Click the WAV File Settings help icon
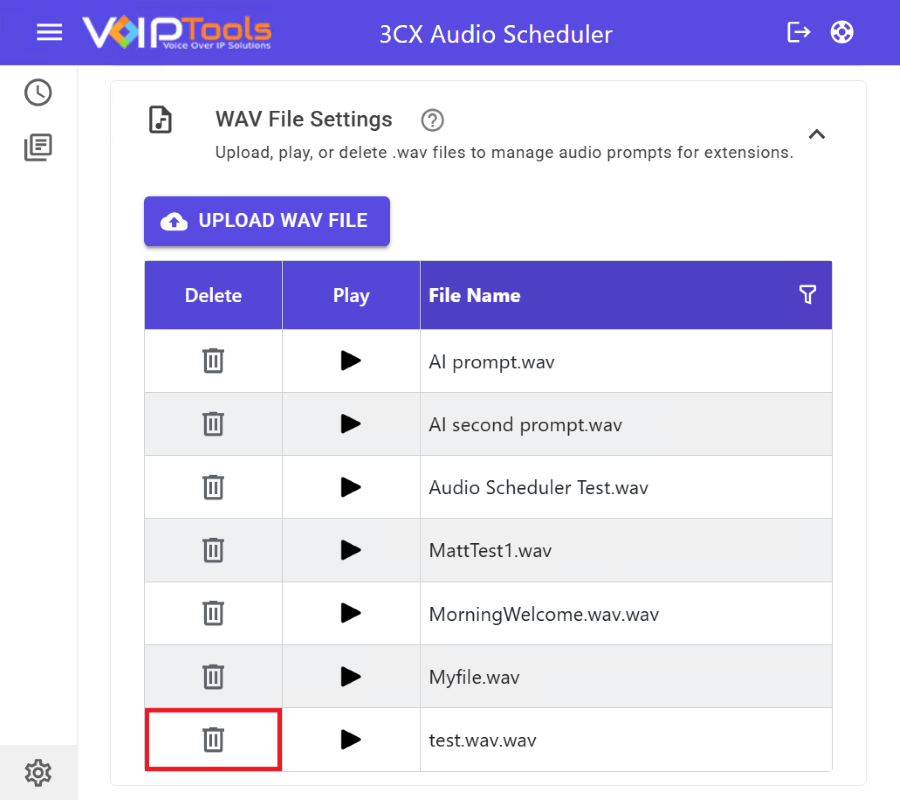 (x=432, y=120)
